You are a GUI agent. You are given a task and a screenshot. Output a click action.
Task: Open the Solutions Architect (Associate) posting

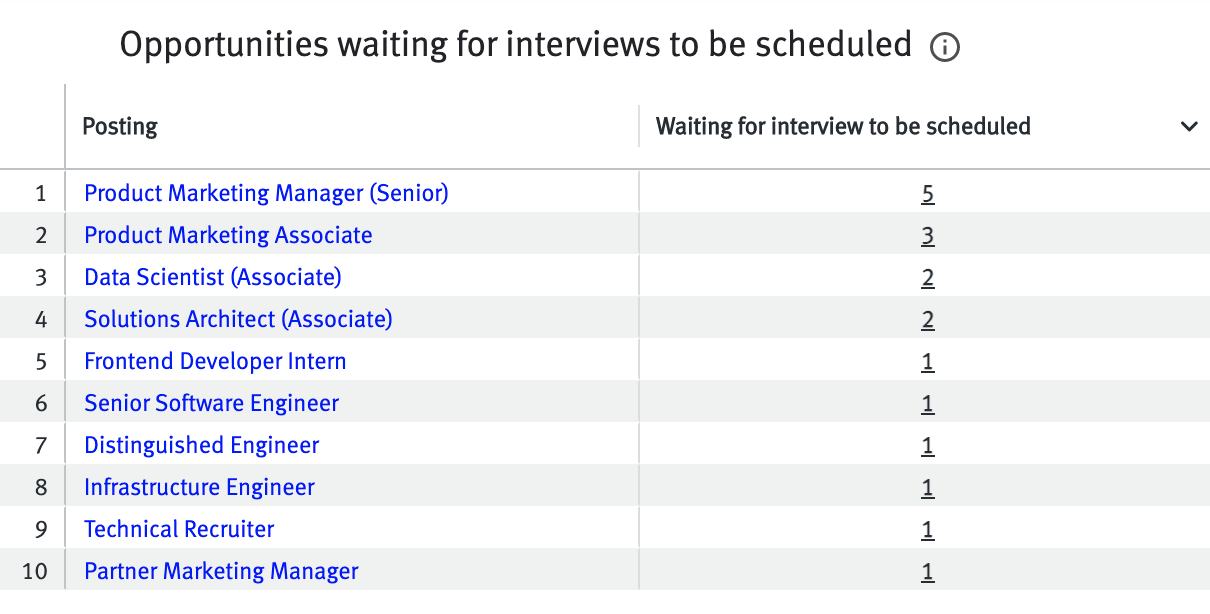237,318
